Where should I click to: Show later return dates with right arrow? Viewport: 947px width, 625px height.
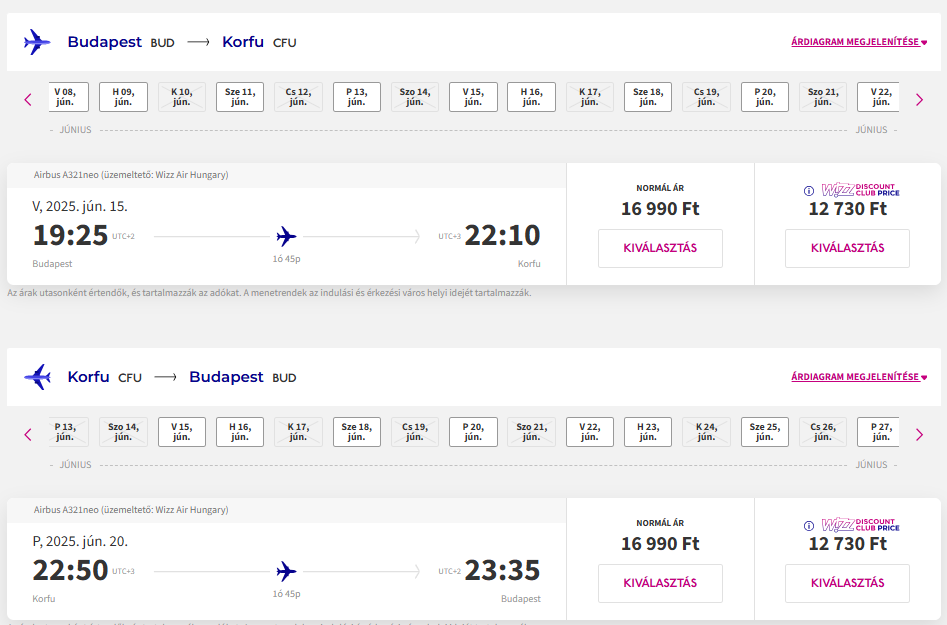[919, 435]
